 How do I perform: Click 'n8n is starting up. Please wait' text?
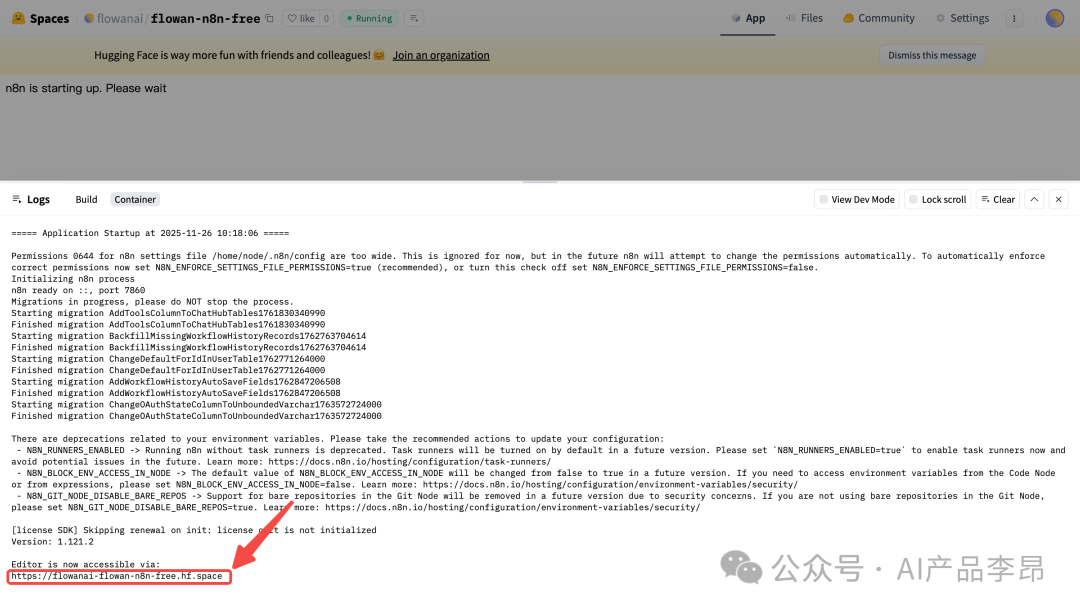pyautogui.click(x=86, y=88)
